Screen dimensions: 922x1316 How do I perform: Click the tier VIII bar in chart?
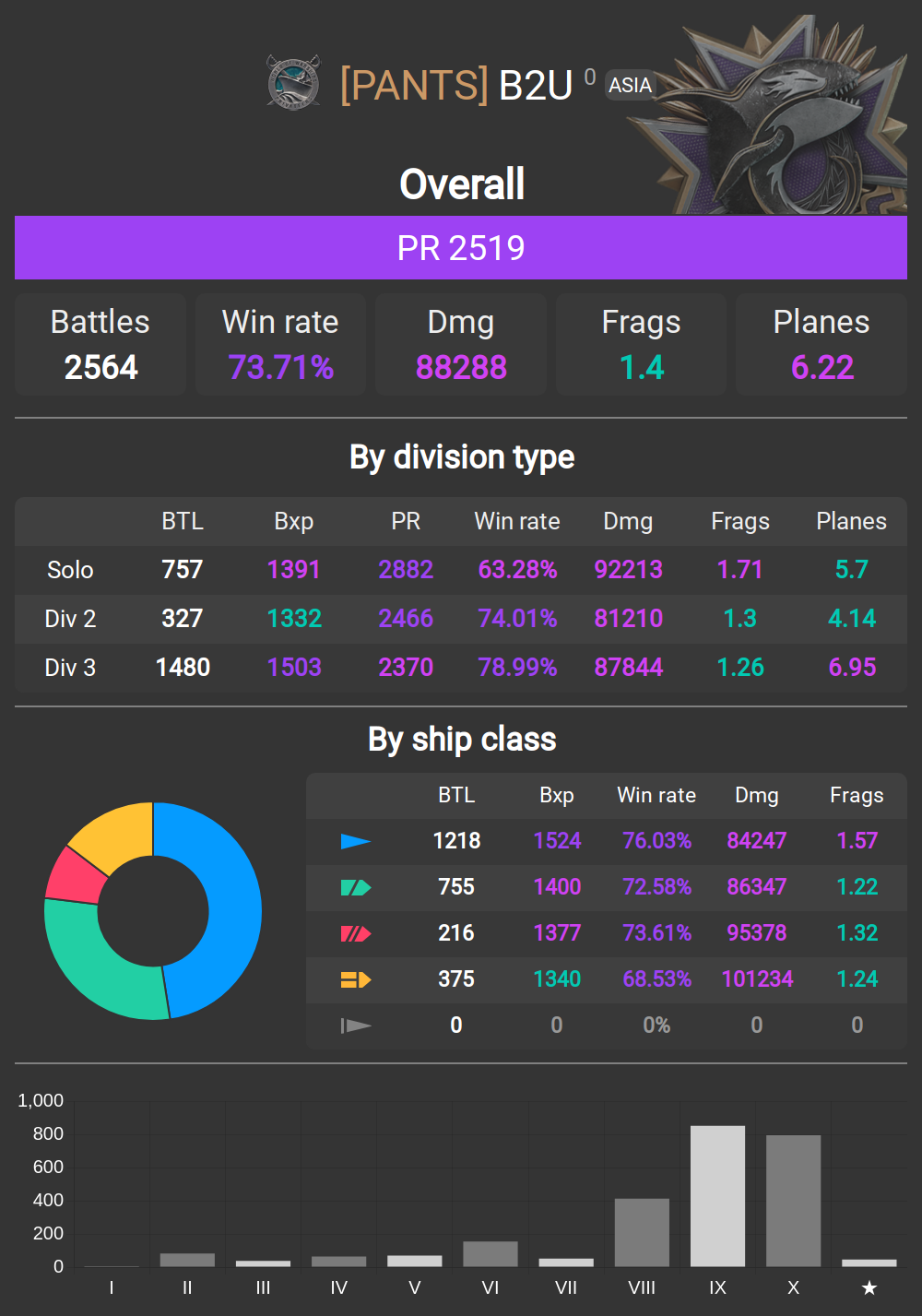click(x=642, y=1231)
